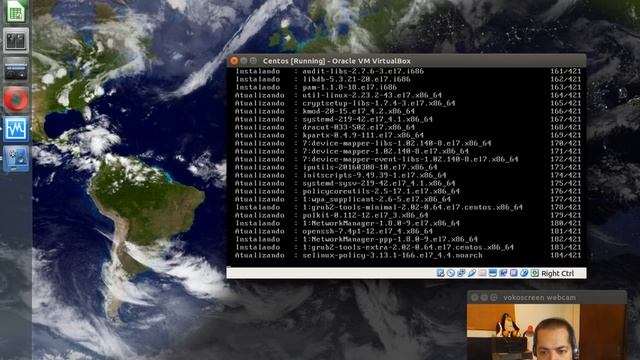Viewport: 640px width, 360px height.
Task: Click the iputils-20160308-10.el7.x86_64 line
Action: point(407,167)
